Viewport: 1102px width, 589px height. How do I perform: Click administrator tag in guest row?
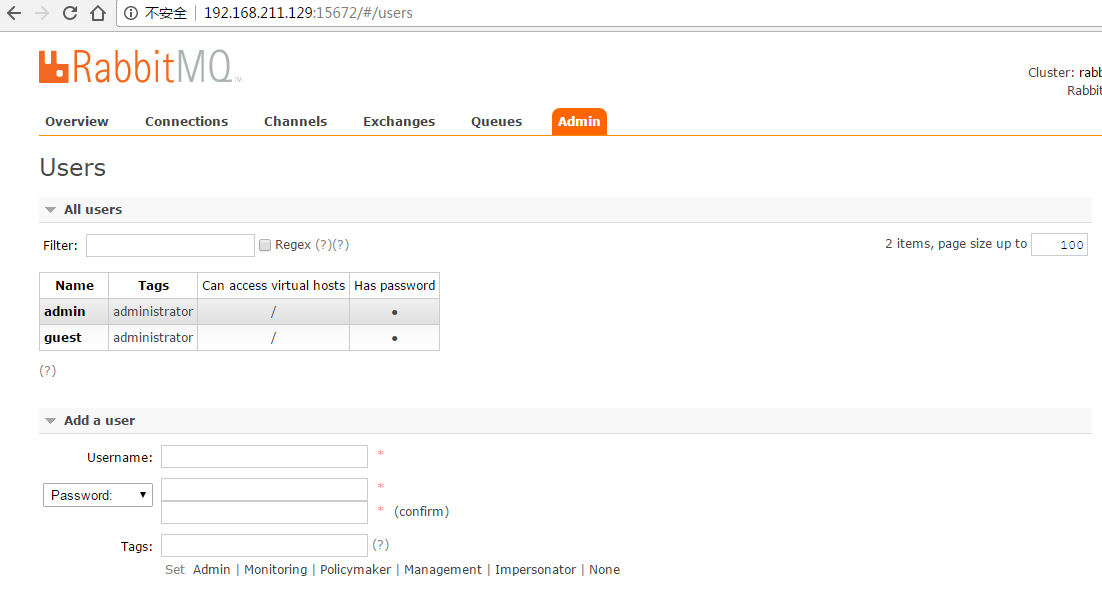point(153,337)
